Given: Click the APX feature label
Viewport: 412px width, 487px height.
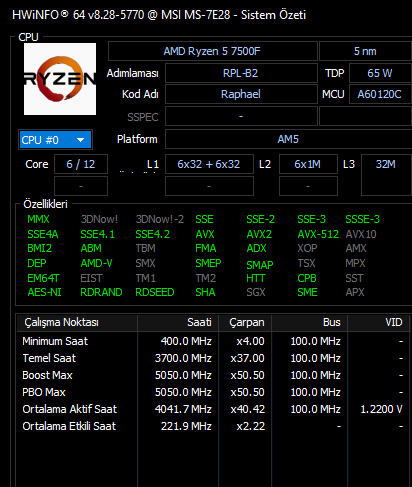Looking at the screenshot, I should [355, 292].
